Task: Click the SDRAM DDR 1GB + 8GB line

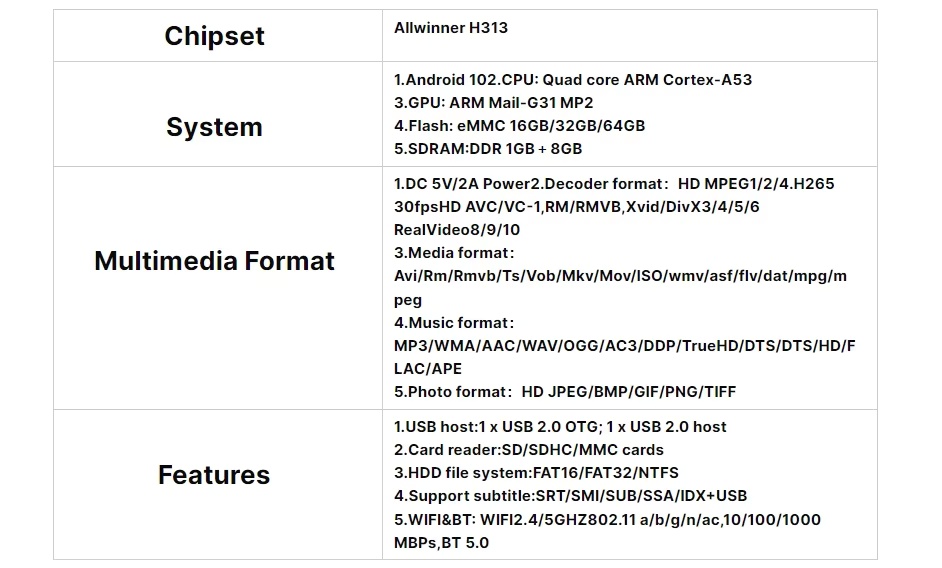Action: click(x=487, y=149)
